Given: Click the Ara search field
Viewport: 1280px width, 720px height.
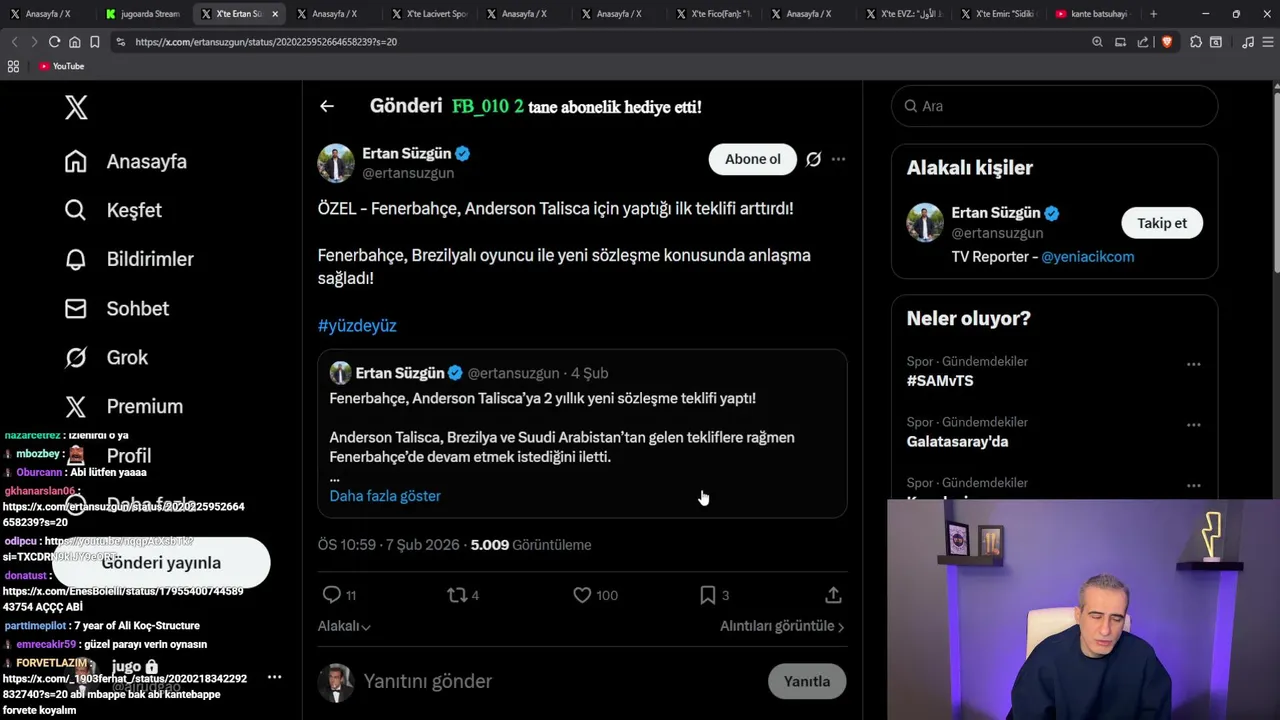Looking at the screenshot, I should (1054, 106).
